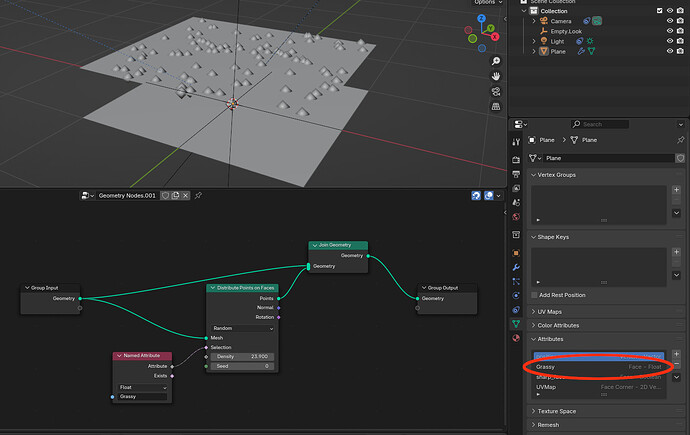Expand the Light outliner item

click(x=534, y=41)
